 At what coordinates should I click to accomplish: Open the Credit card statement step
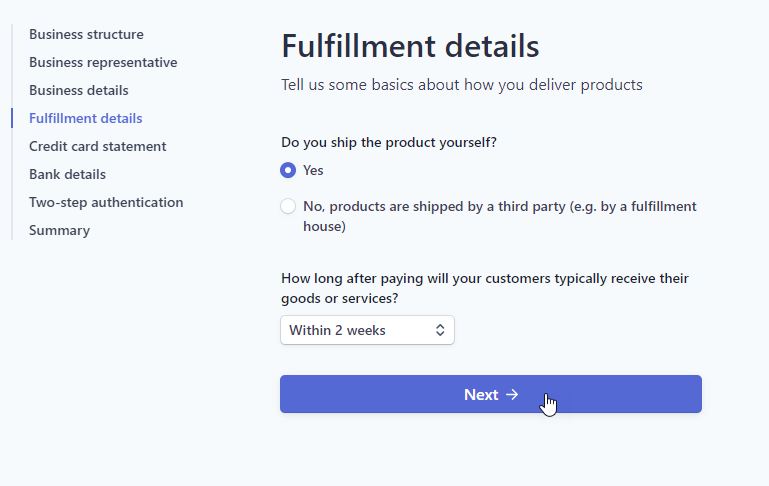click(98, 146)
